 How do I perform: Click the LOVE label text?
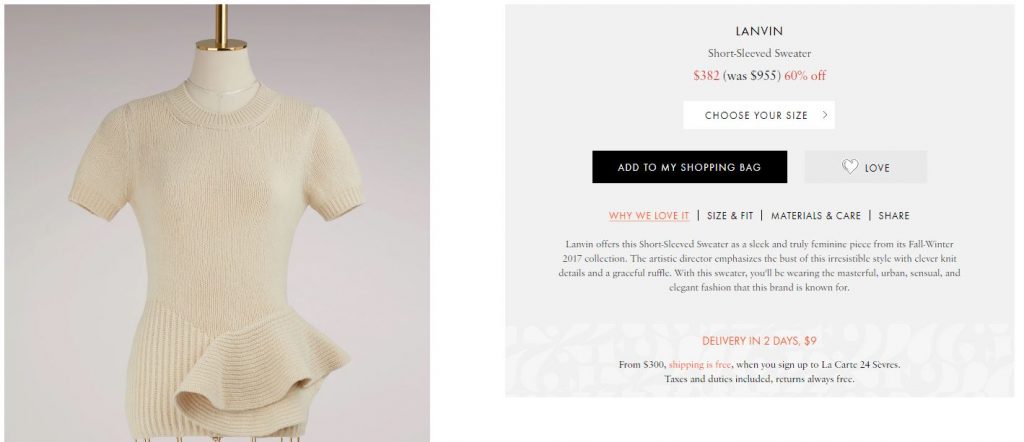pyautogui.click(x=877, y=168)
